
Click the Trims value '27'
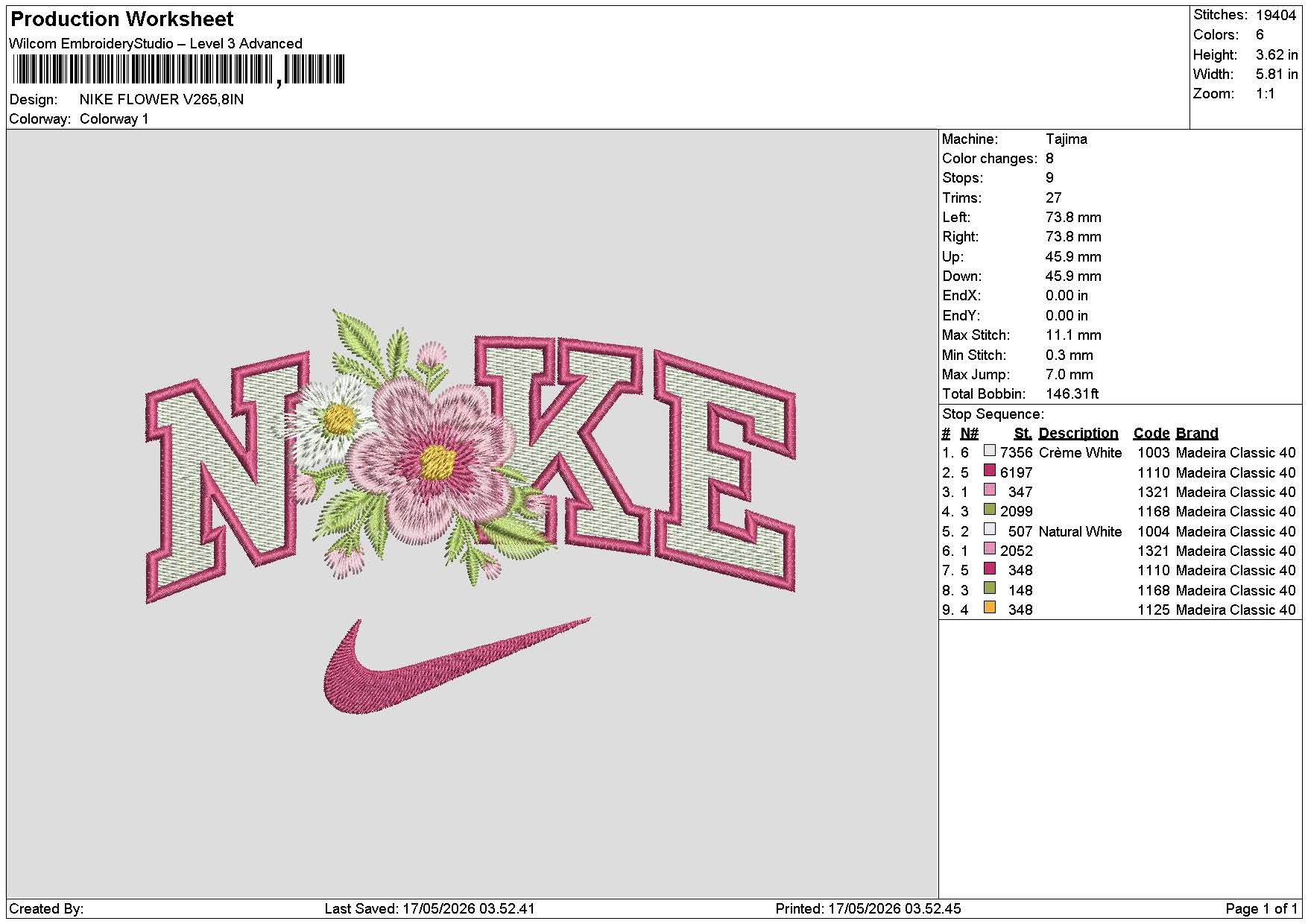pyautogui.click(x=1053, y=198)
